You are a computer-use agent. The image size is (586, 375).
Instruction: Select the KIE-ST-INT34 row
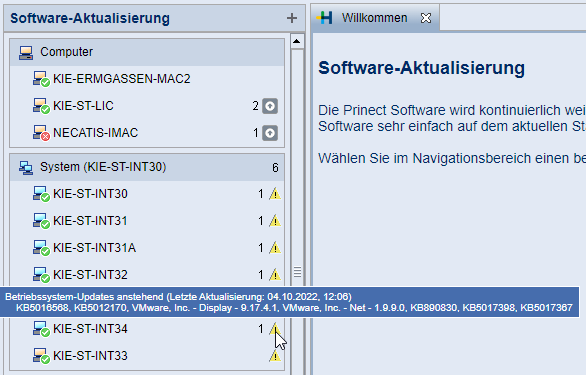pyautogui.click(x=147, y=329)
